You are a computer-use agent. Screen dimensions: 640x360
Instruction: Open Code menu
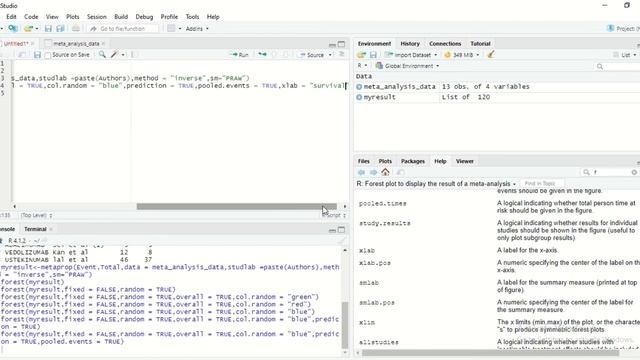(31, 17)
